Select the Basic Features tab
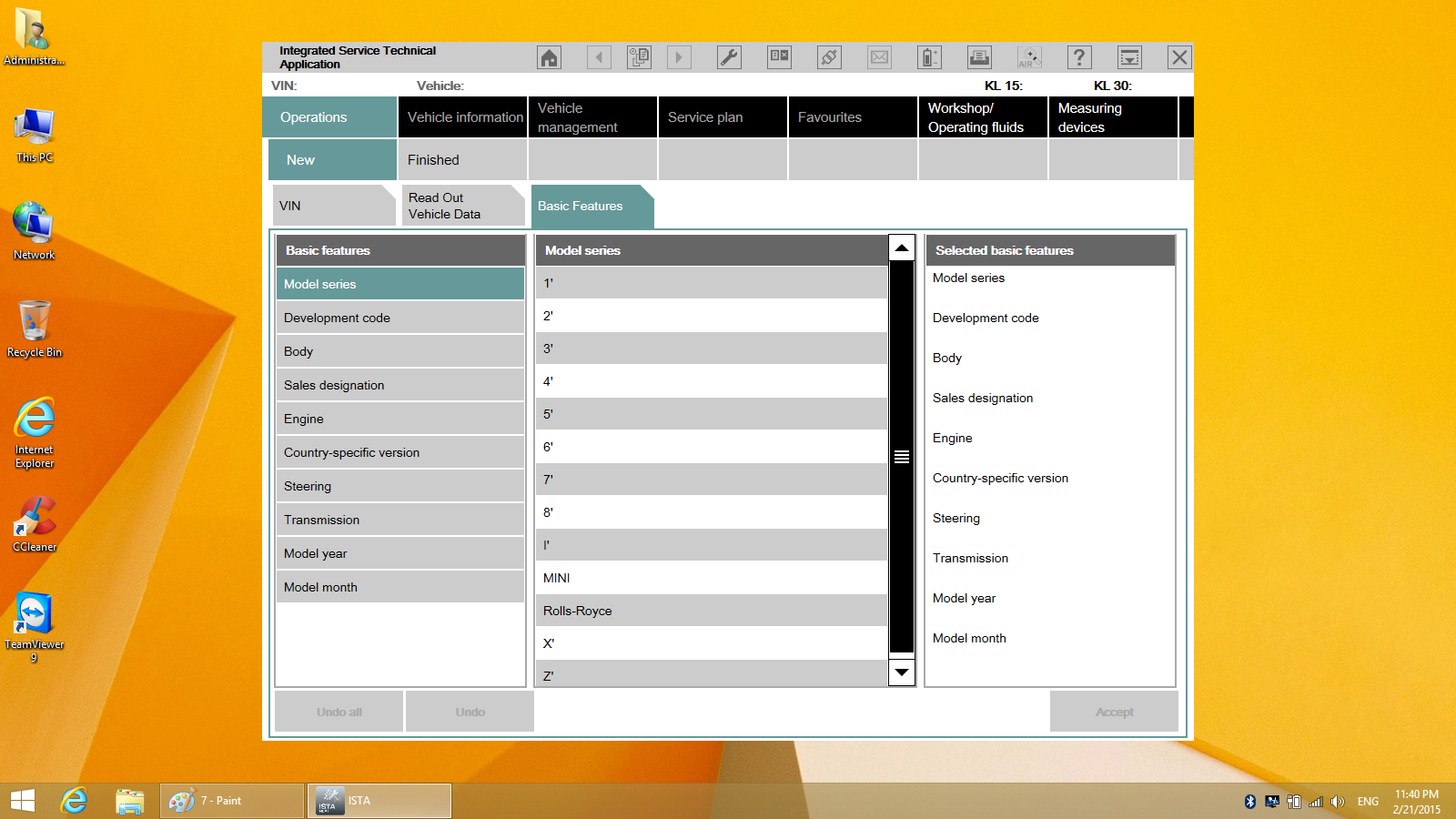Image resolution: width=1456 pixels, height=819 pixels. click(592, 207)
